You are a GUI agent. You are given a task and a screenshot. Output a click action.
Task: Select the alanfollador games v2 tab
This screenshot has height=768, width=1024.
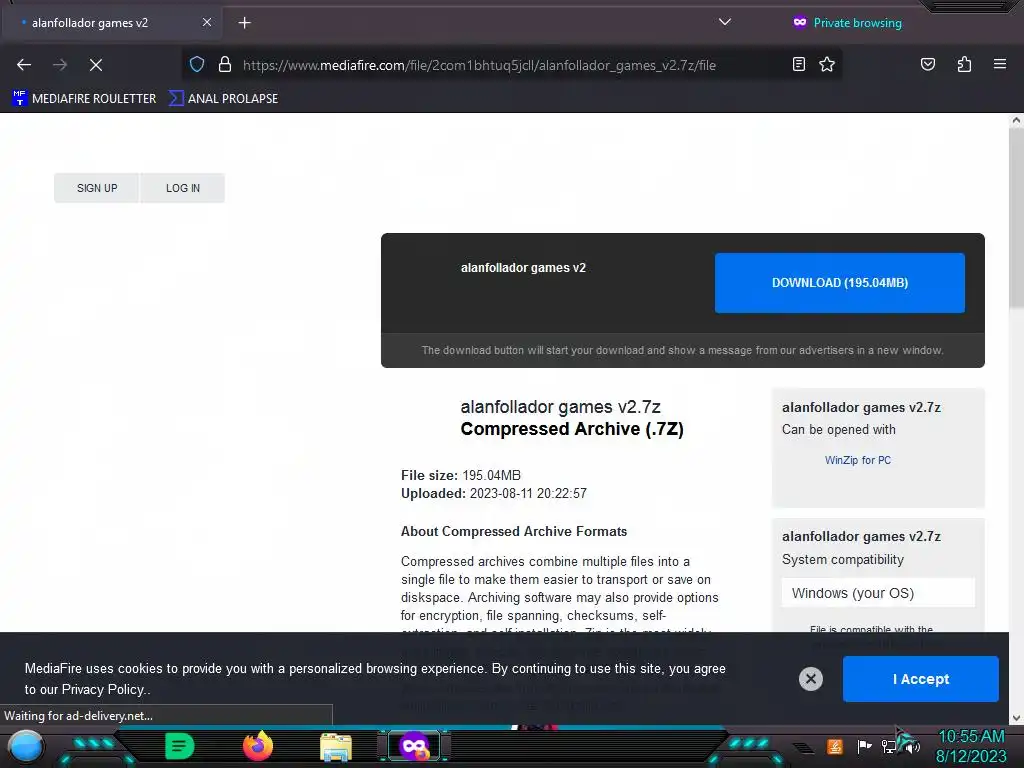(x=111, y=23)
